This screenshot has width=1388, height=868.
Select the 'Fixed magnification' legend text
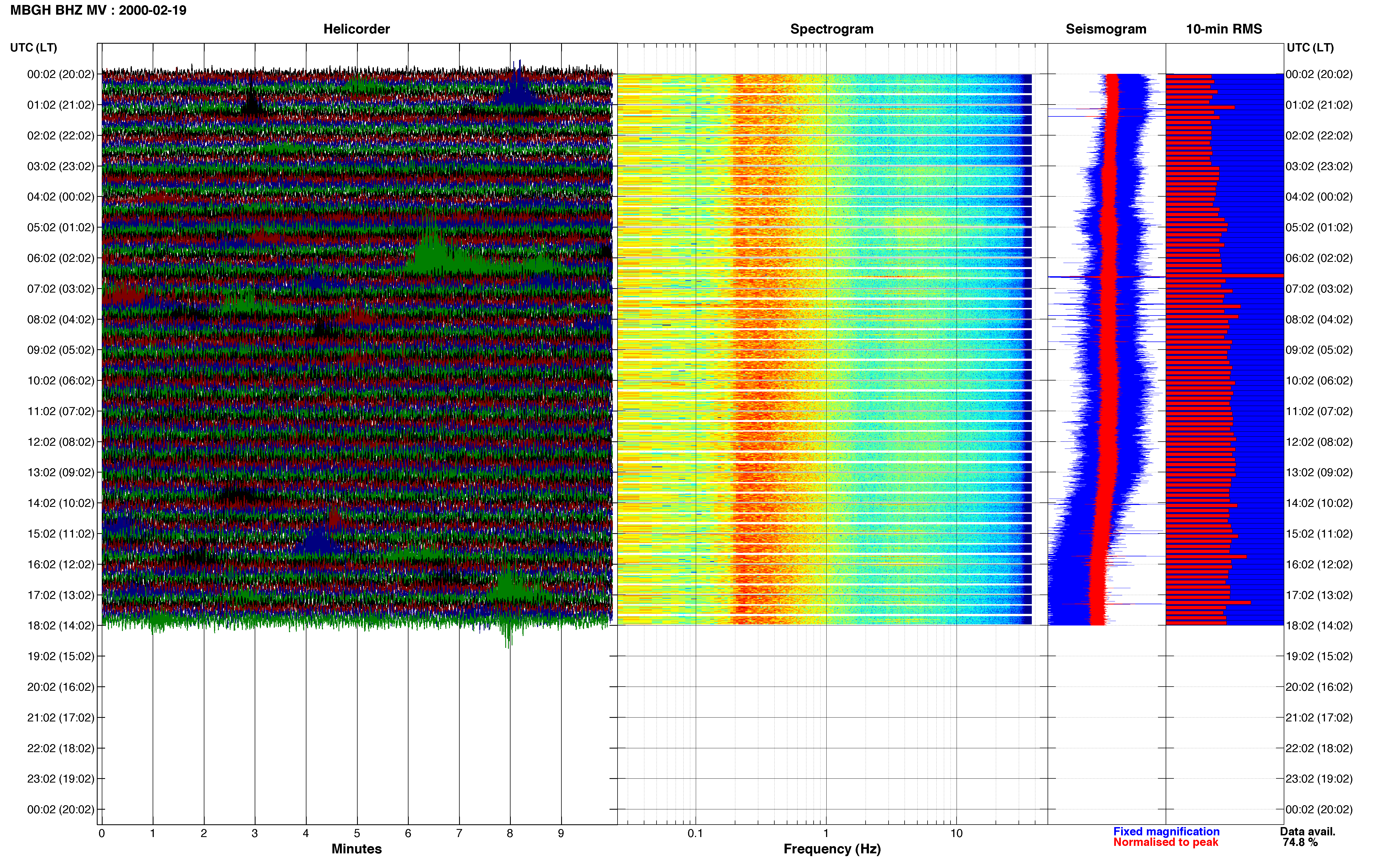point(1166,831)
